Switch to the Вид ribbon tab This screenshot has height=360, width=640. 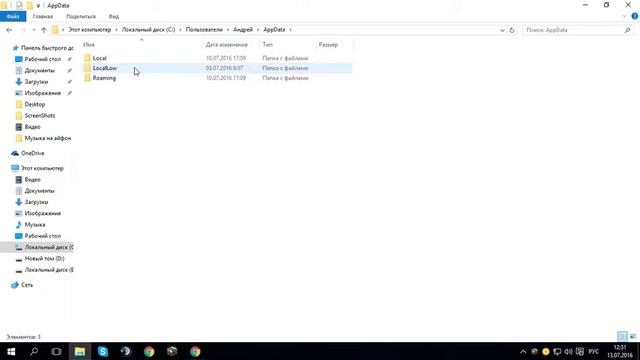click(114, 17)
